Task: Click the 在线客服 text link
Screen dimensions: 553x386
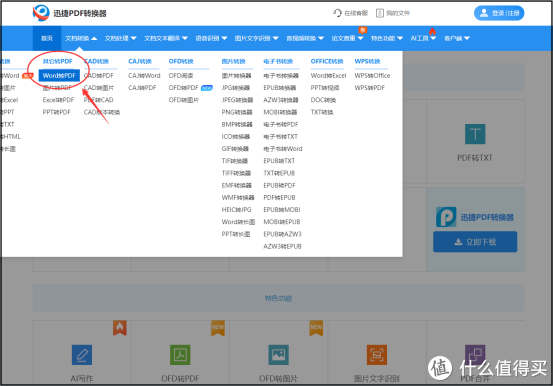Action: [x=356, y=13]
